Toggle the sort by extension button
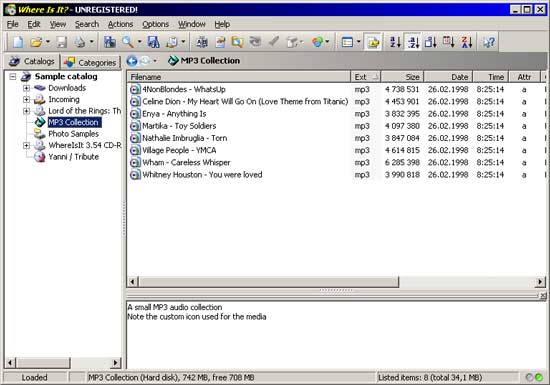Screen dimensions: 550x385 click(413, 42)
